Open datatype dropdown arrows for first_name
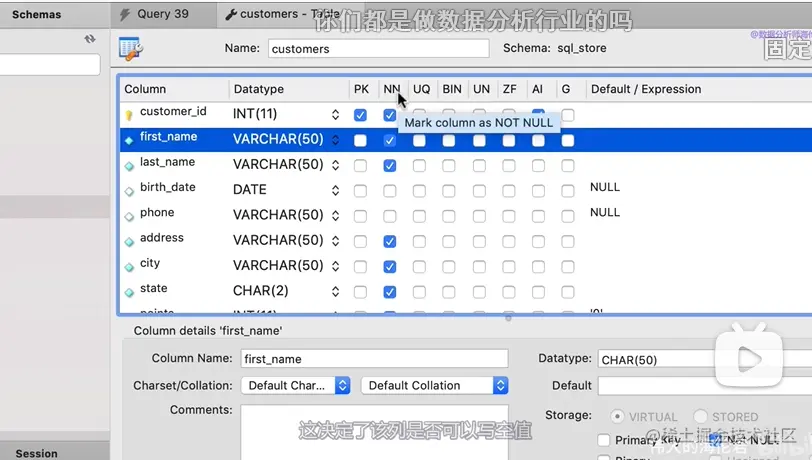 336,140
